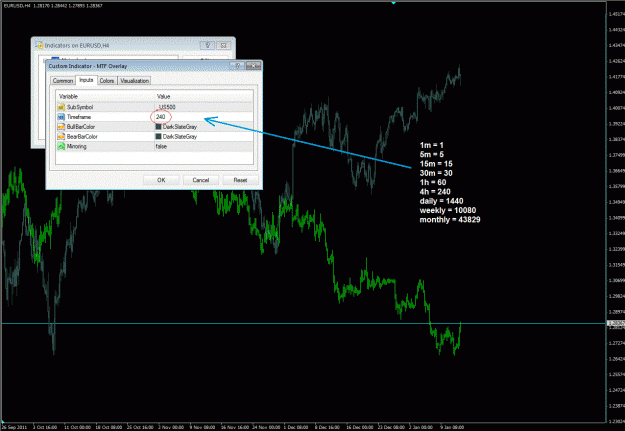Click the Reset button
Viewport: 625px width, 431px height.
click(240, 180)
